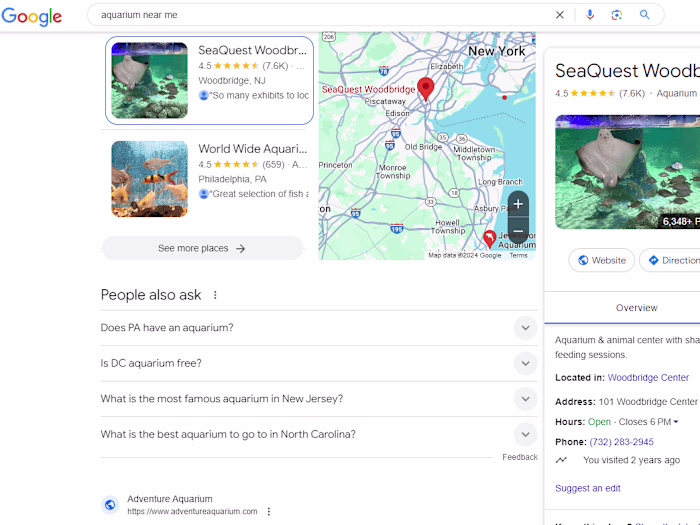Open People also ask options menu

click(215, 295)
